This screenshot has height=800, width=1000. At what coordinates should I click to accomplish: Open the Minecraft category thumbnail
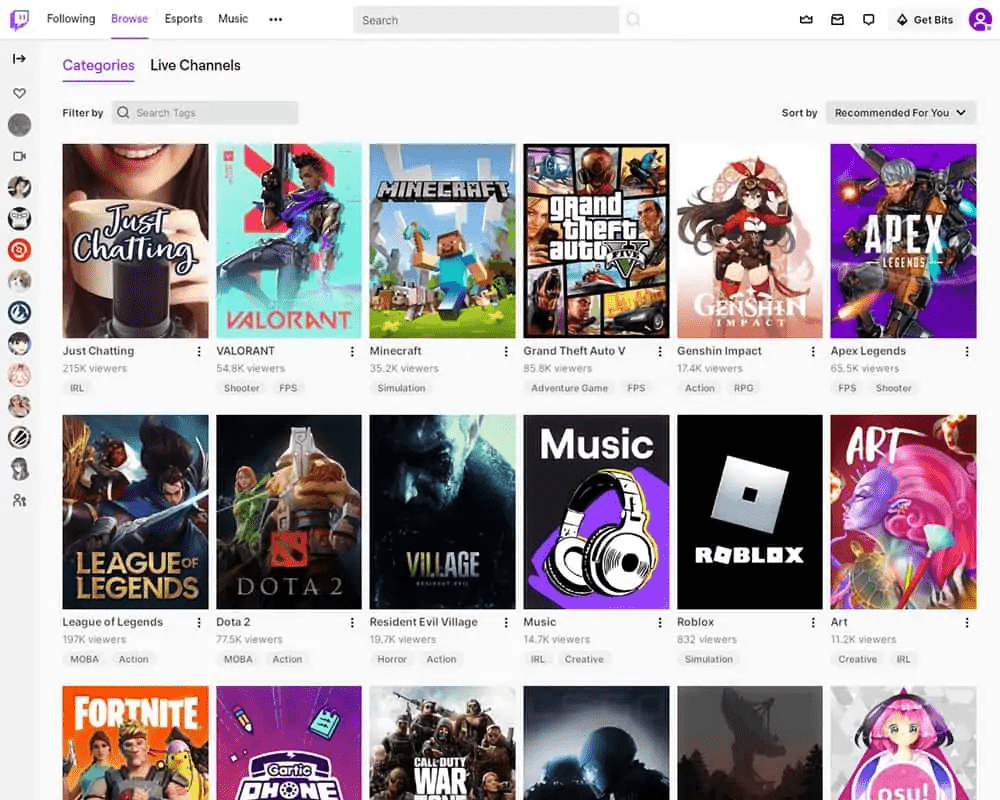click(x=442, y=240)
